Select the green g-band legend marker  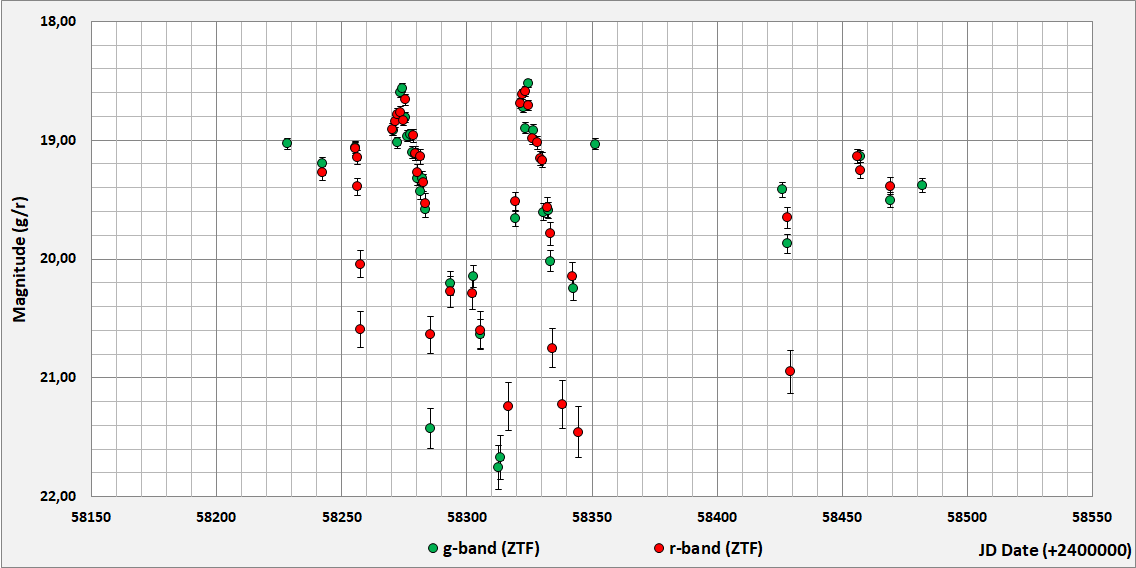click(x=433, y=548)
